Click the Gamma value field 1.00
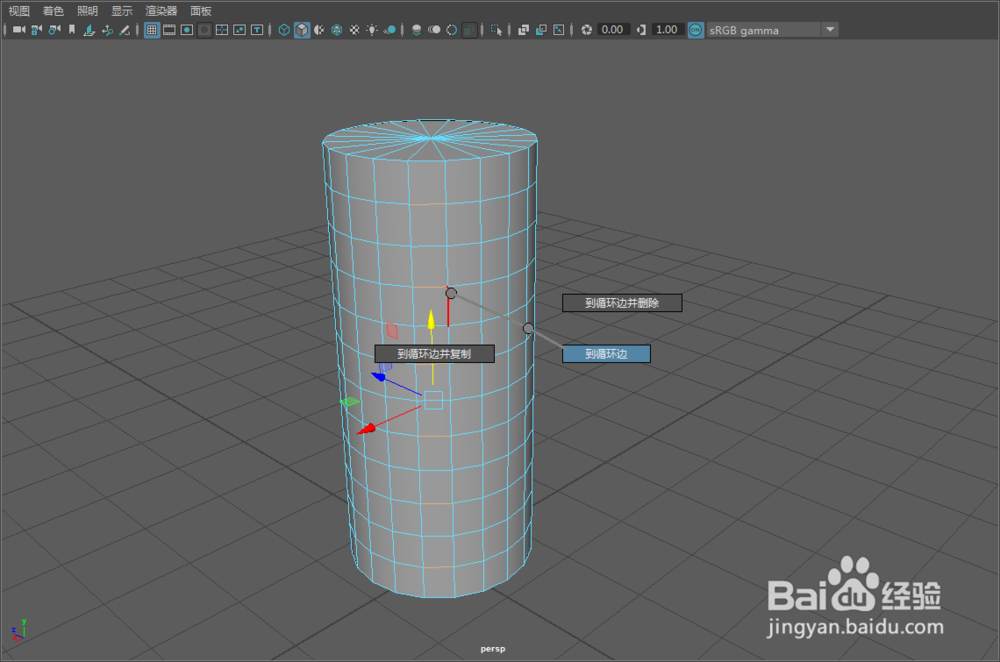This screenshot has width=1000, height=662. (666, 30)
